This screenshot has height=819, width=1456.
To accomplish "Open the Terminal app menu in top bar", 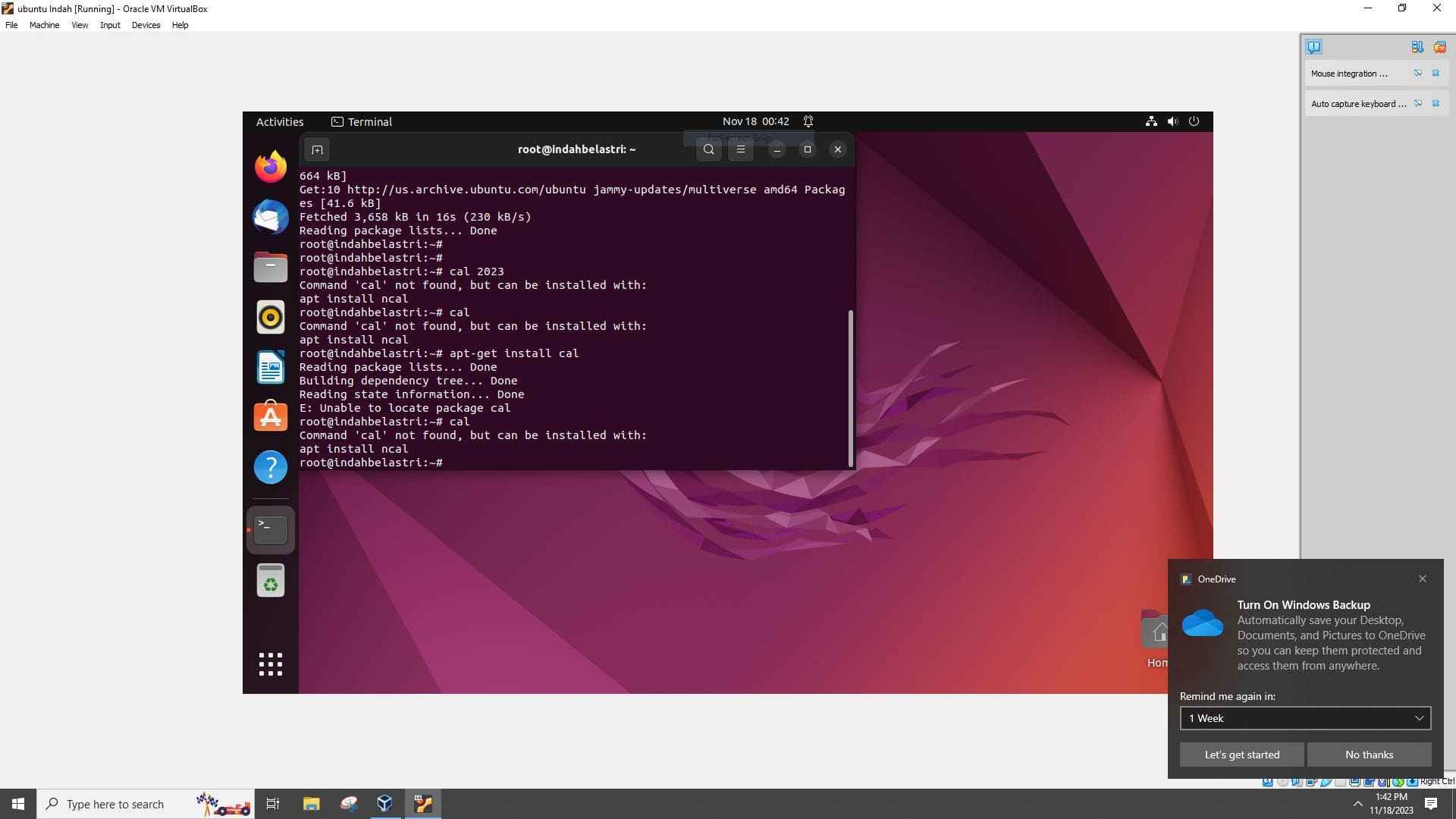I will pyautogui.click(x=362, y=121).
